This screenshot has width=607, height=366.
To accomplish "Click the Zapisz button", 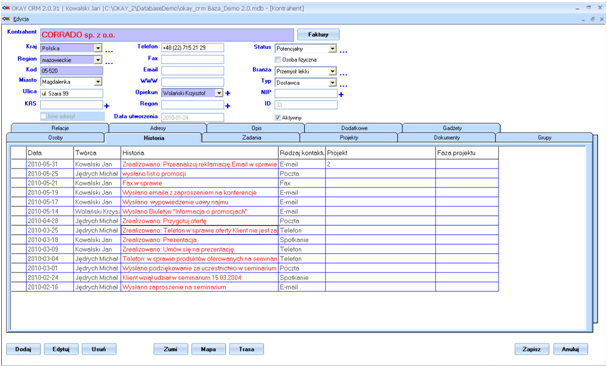I will [x=532, y=349].
